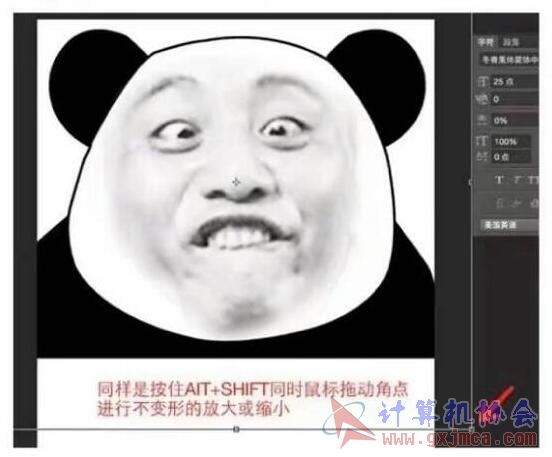Click the vertical scale field showing 100%
This screenshot has width=552, height=457.
pos(511,142)
